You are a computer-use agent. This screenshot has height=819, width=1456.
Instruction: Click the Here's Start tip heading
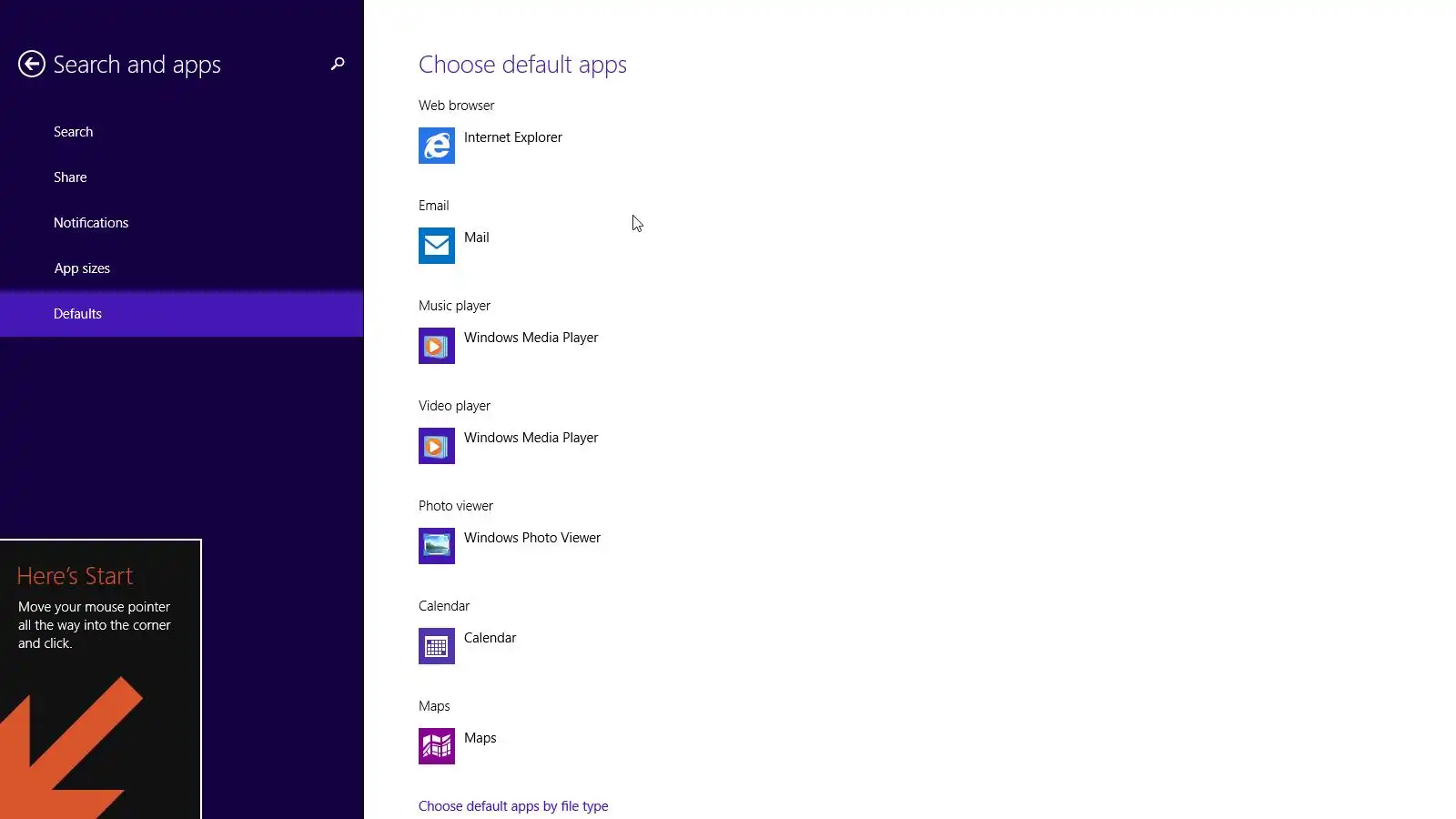(x=75, y=576)
